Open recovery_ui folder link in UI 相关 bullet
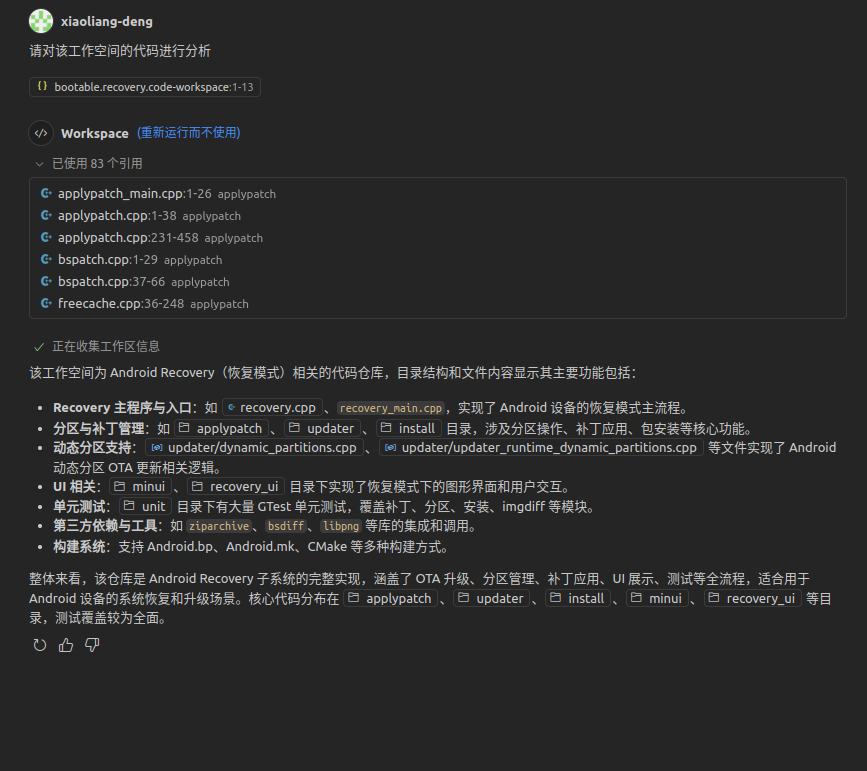This screenshot has height=771, width=867. pyautogui.click(x=236, y=487)
